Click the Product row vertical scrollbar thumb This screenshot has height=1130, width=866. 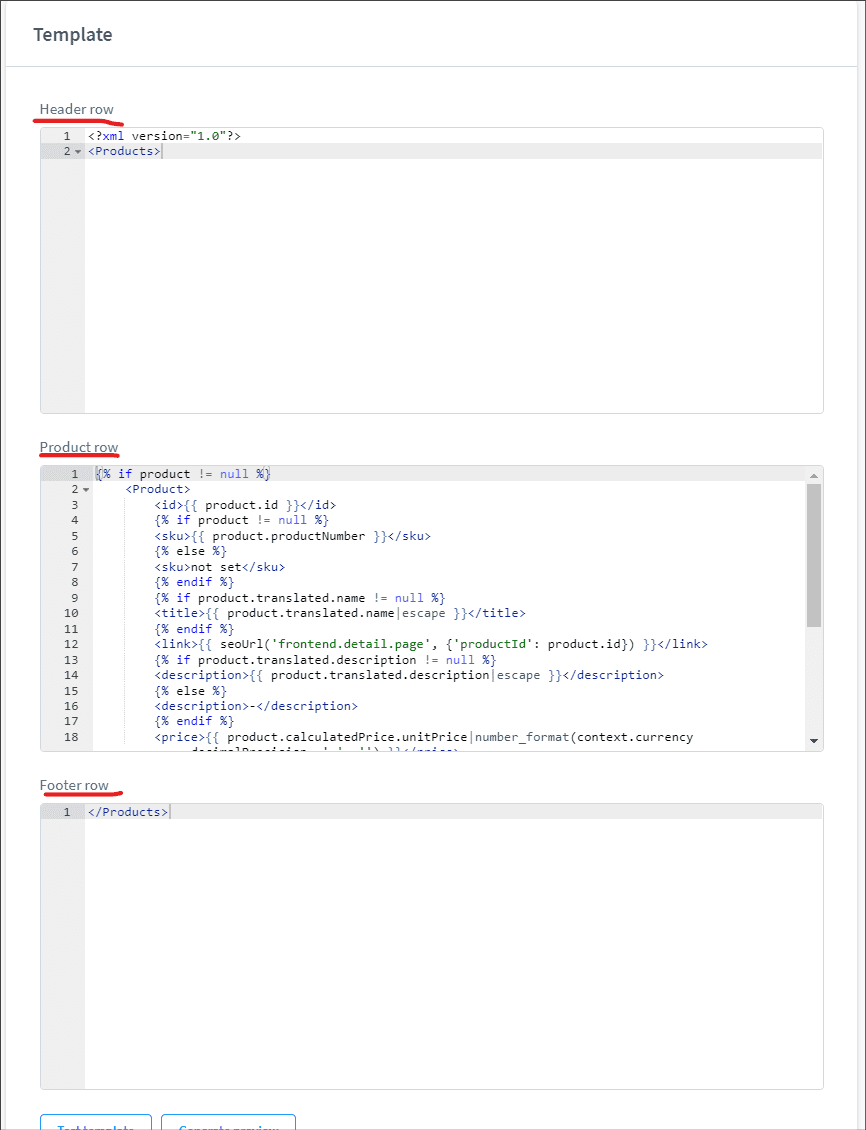click(814, 555)
